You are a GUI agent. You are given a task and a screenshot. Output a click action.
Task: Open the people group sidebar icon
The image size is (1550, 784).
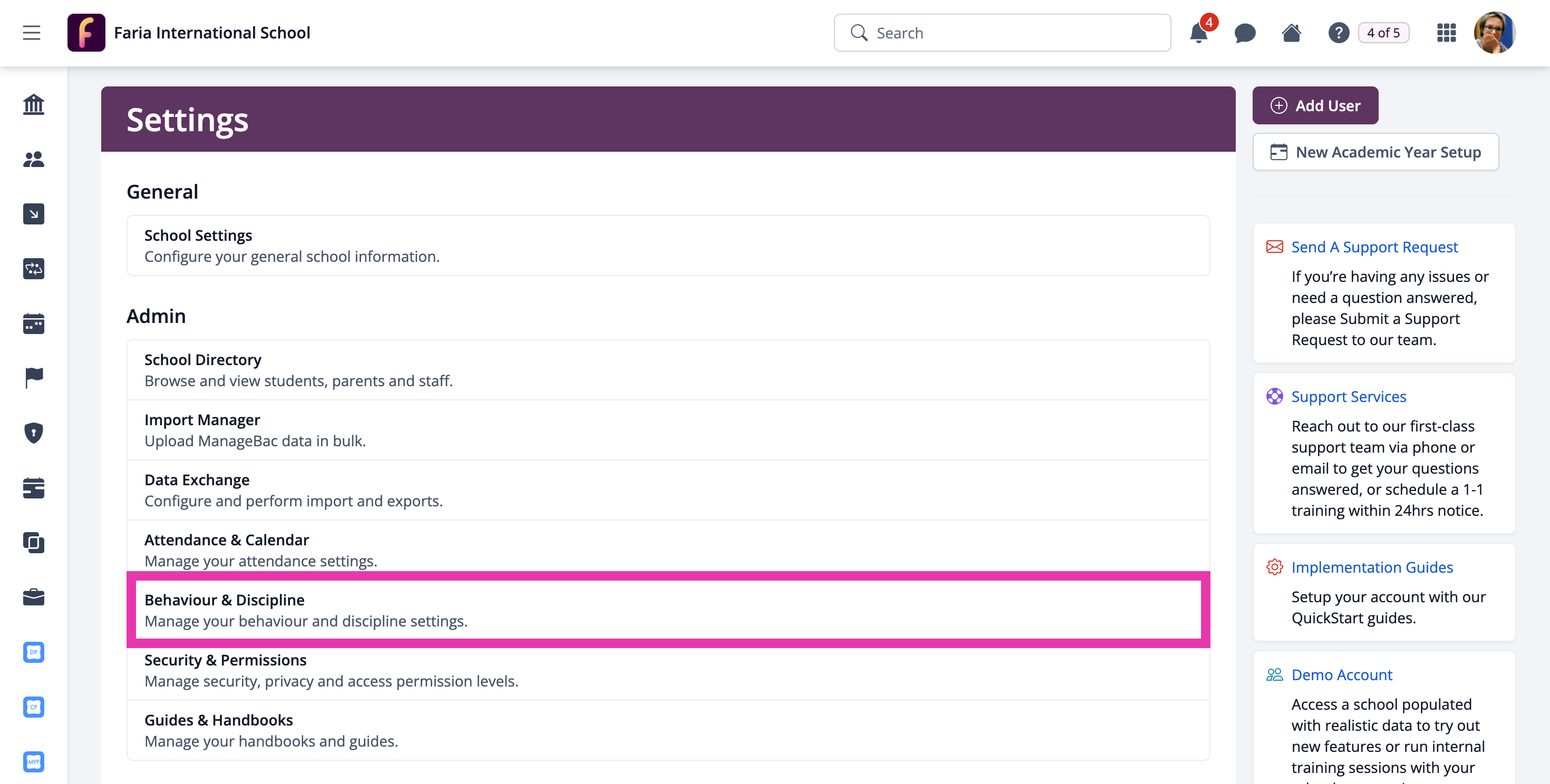tap(34, 159)
